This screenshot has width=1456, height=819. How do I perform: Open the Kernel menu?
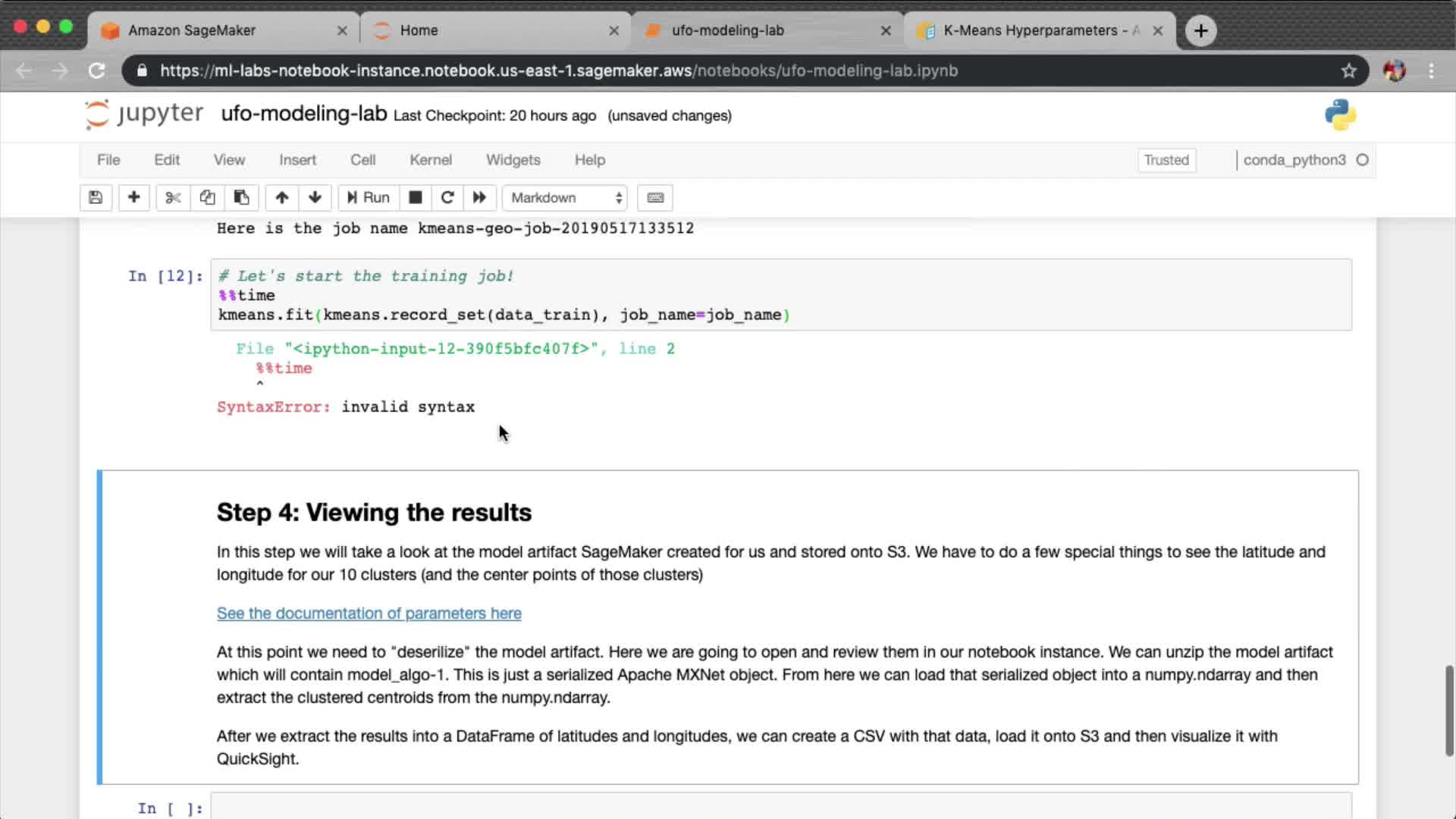pos(430,160)
